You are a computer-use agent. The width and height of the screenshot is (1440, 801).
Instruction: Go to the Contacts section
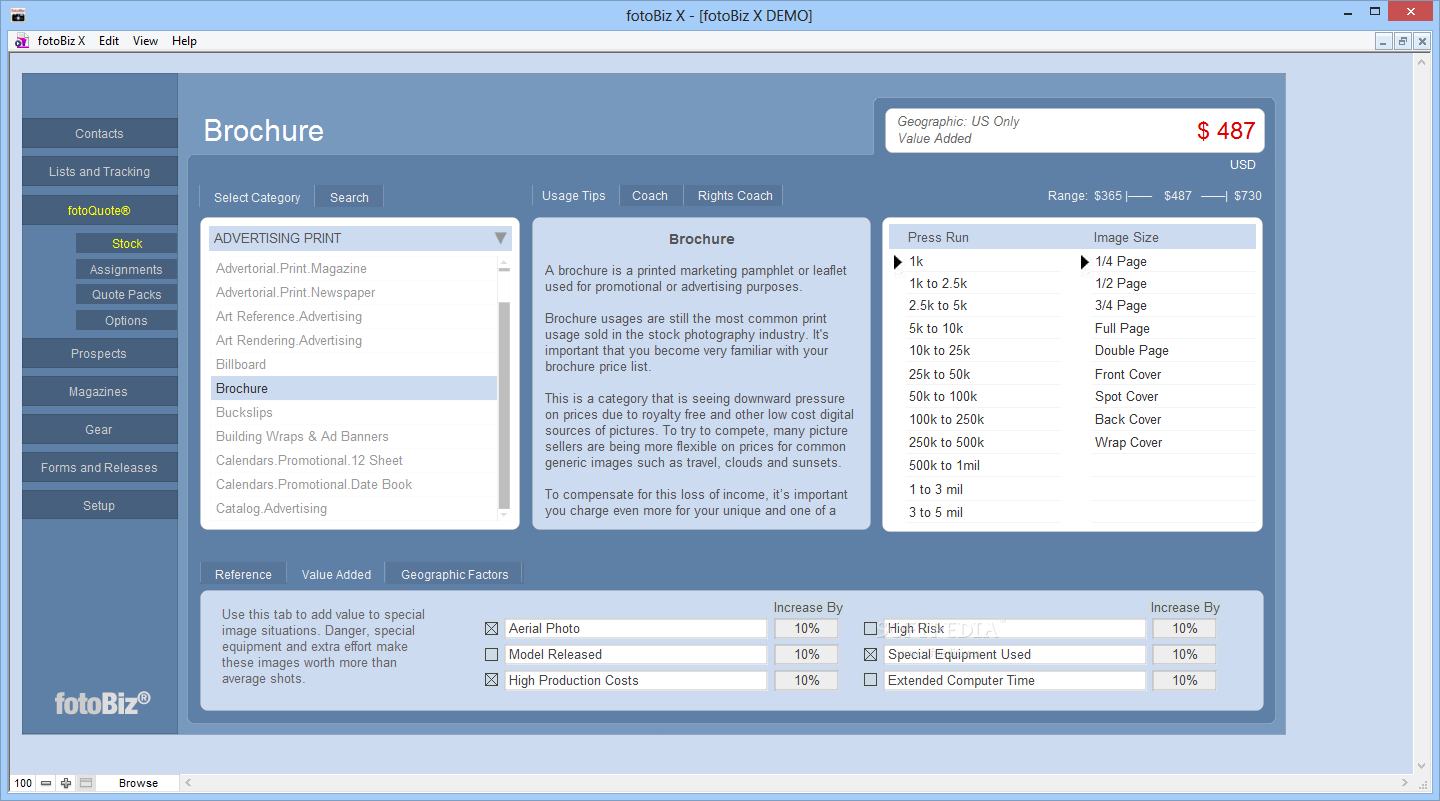[x=99, y=134]
